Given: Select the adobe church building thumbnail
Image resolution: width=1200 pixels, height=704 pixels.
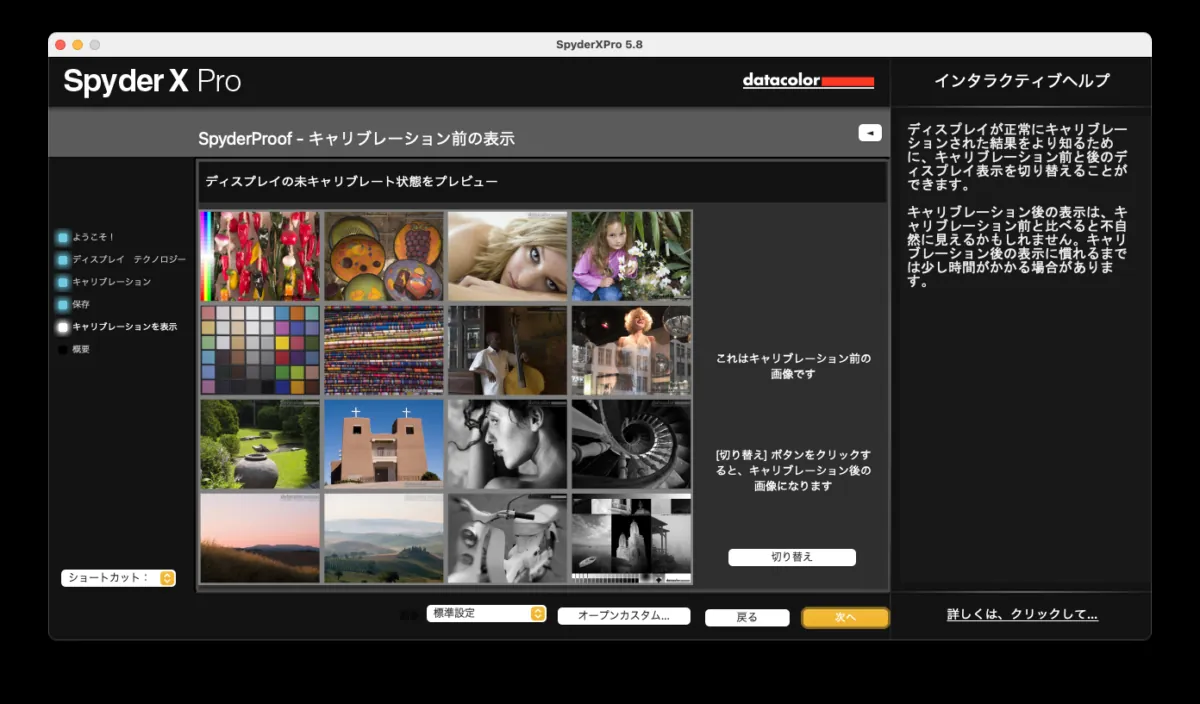Looking at the screenshot, I should [x=384, y=444].
